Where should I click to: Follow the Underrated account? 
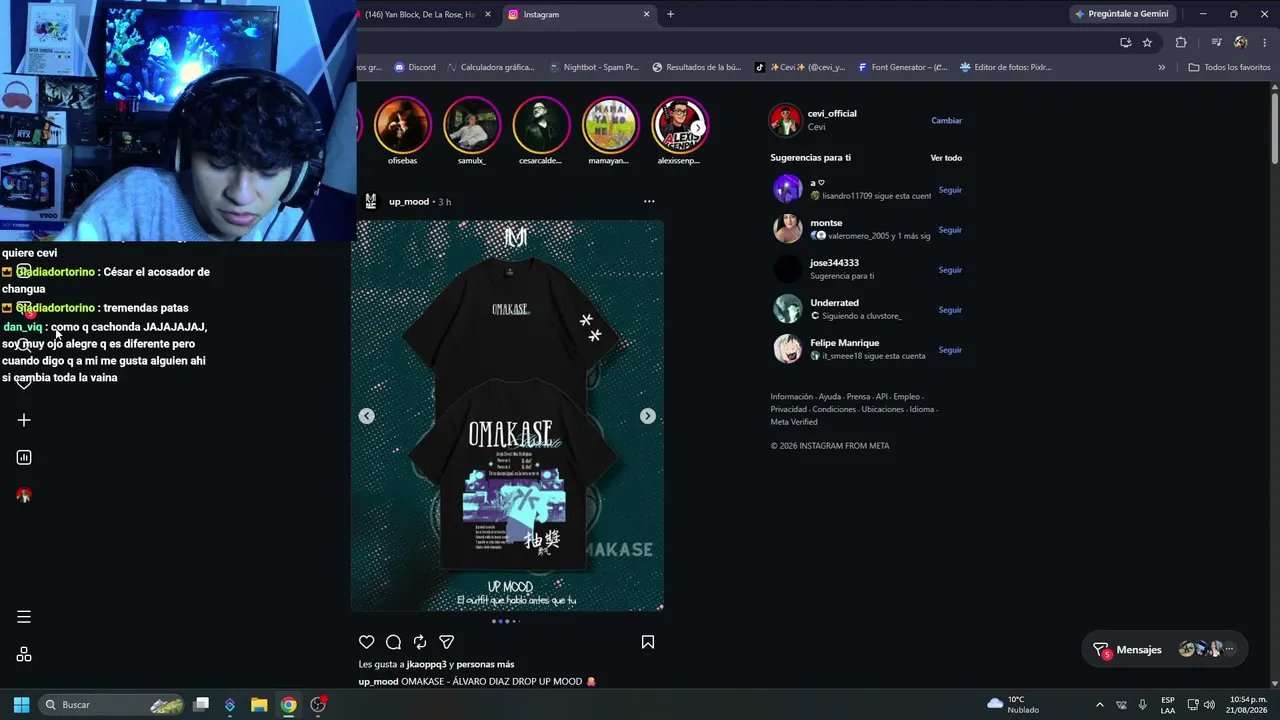[950, 310]
